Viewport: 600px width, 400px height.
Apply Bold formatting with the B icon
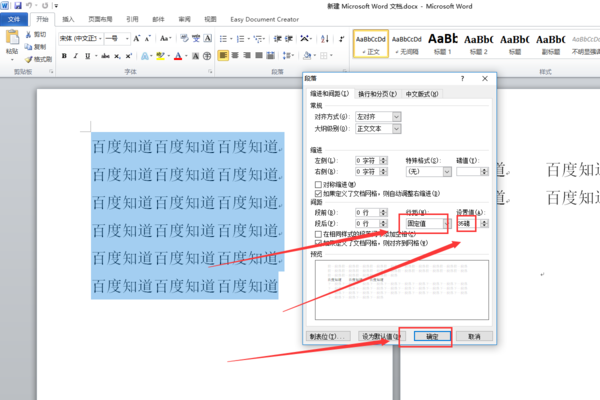pos(64,56)
